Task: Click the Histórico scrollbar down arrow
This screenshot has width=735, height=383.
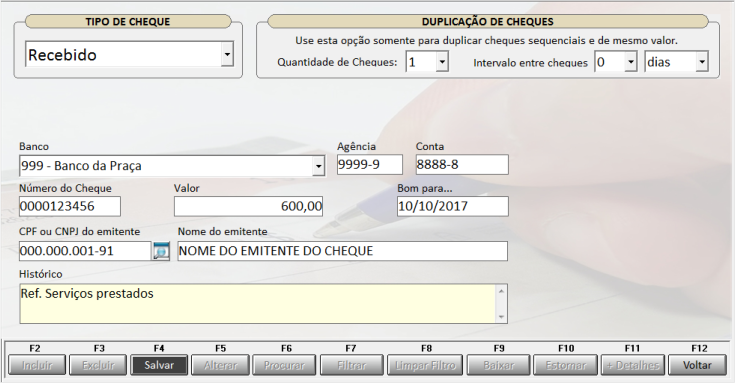Action: [x=501, y=317]
